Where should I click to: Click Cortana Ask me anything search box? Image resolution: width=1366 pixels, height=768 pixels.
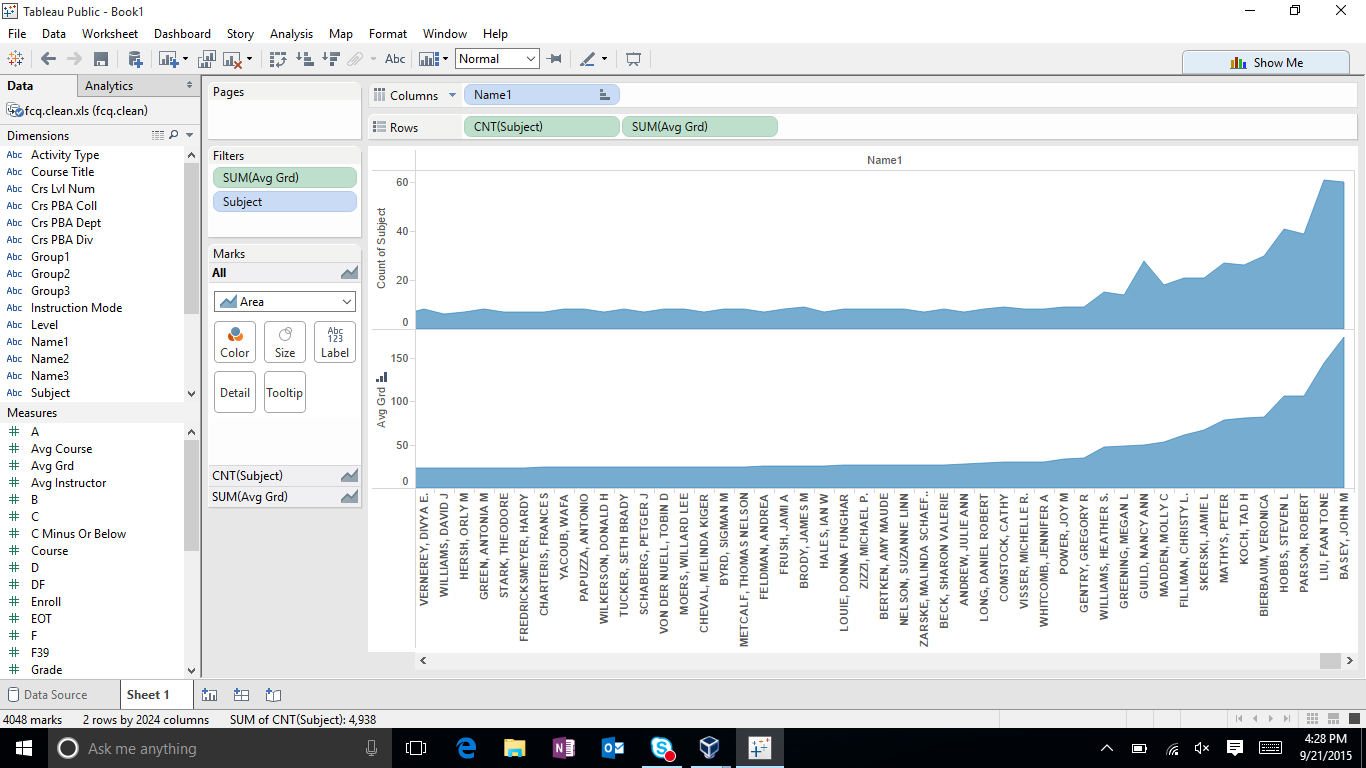pos(219,748)
